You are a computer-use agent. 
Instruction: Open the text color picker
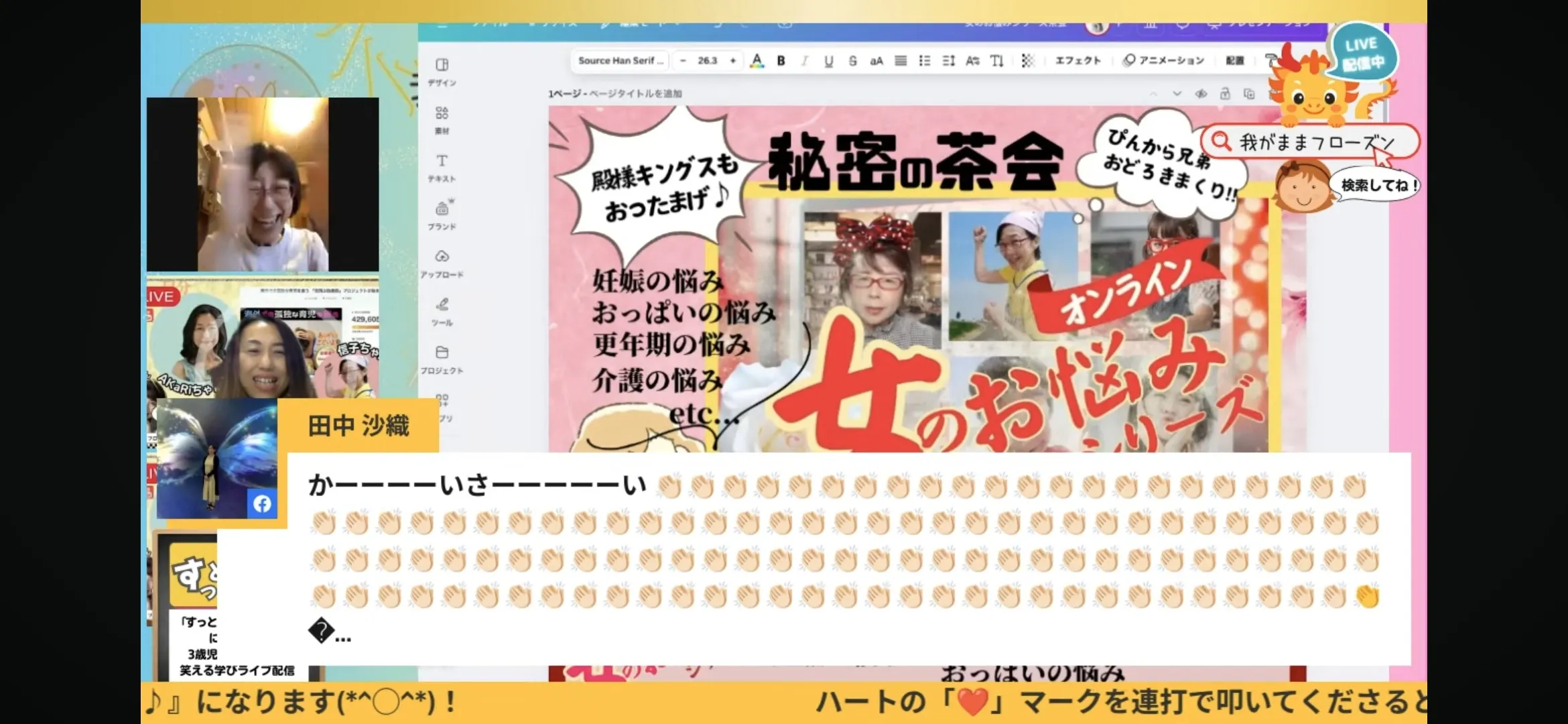(x=757, y=61)
